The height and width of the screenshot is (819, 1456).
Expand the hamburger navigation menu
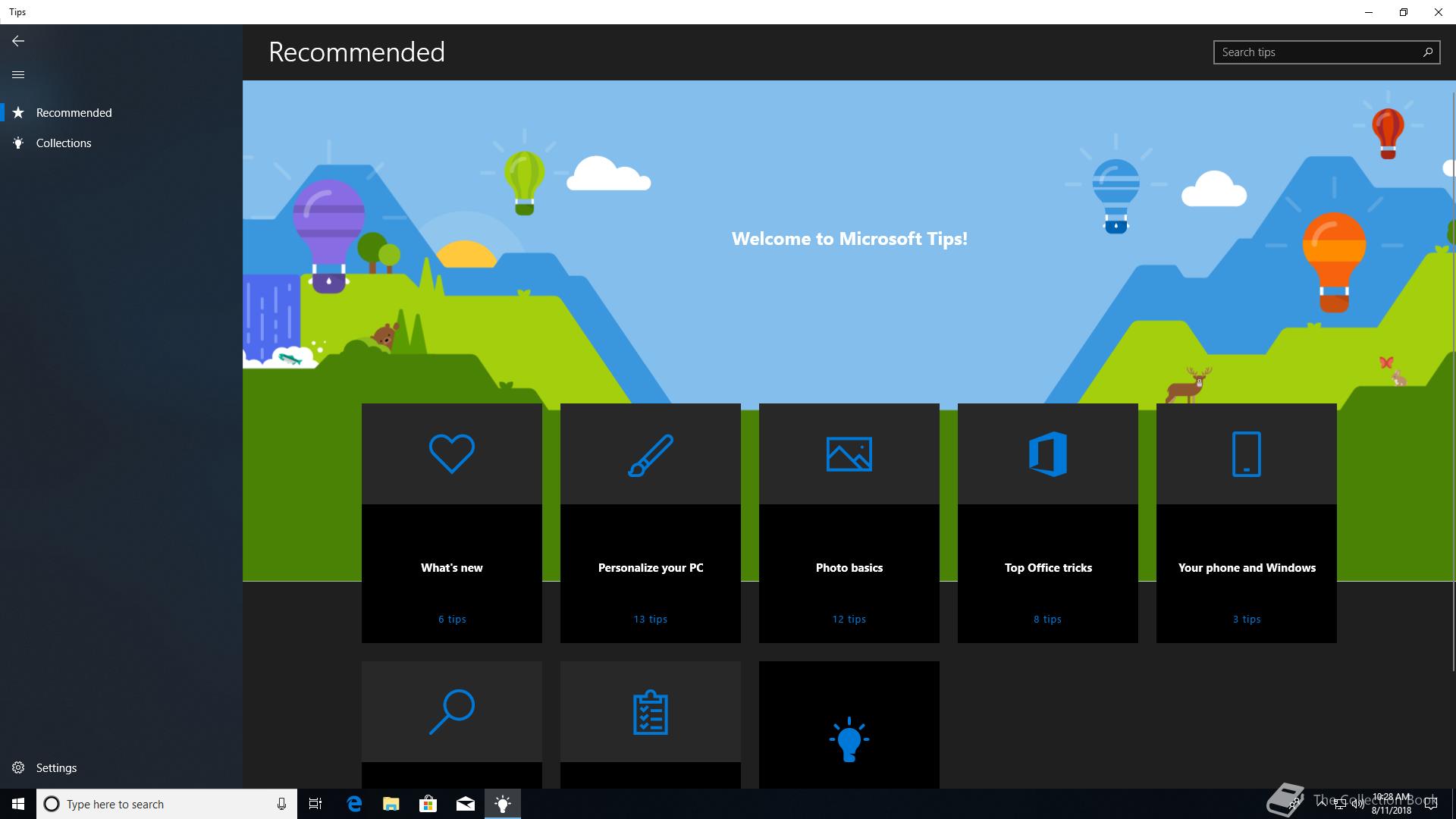tap(18, 74)
